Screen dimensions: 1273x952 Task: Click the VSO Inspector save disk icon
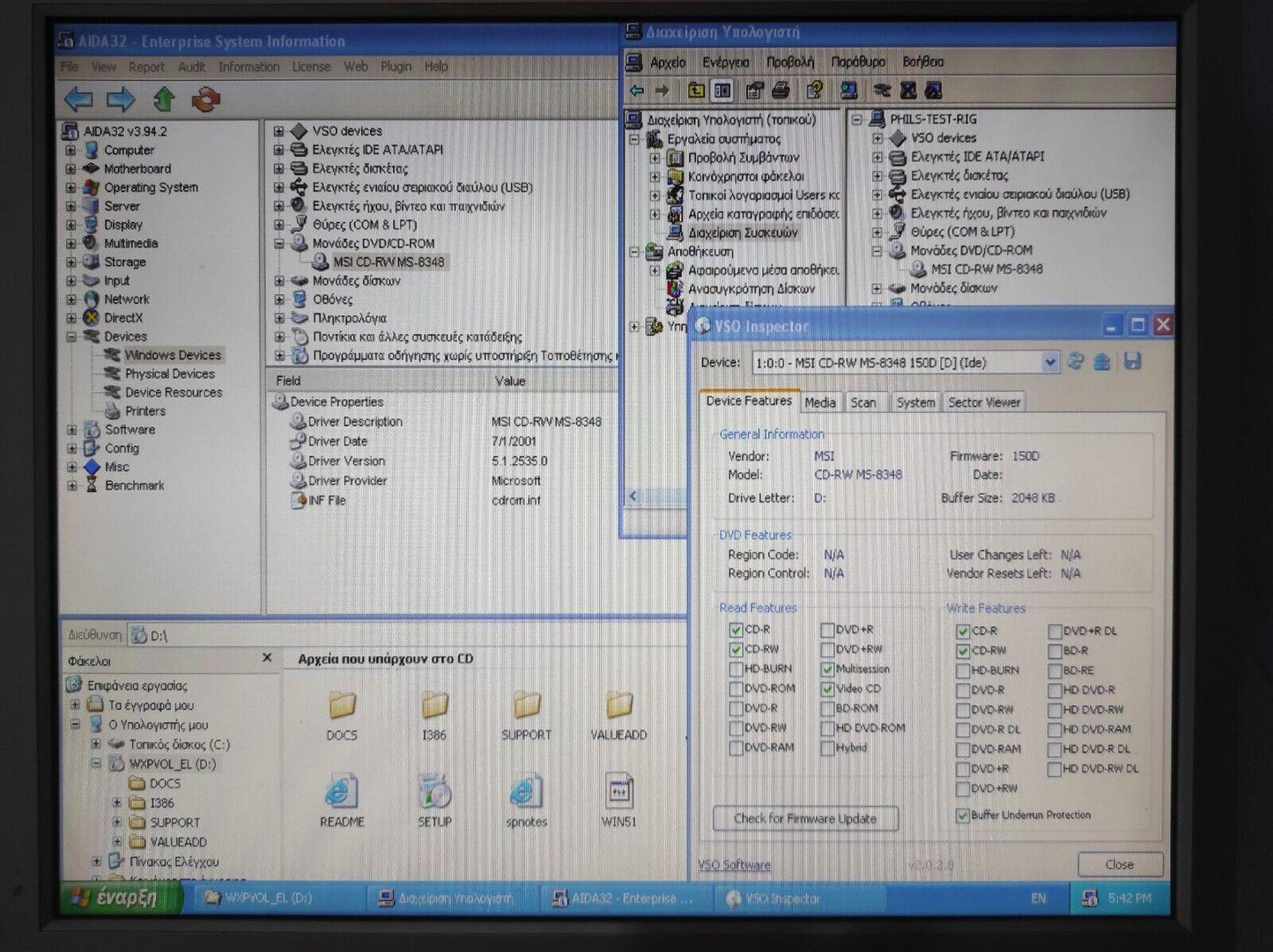point(1133,362)
